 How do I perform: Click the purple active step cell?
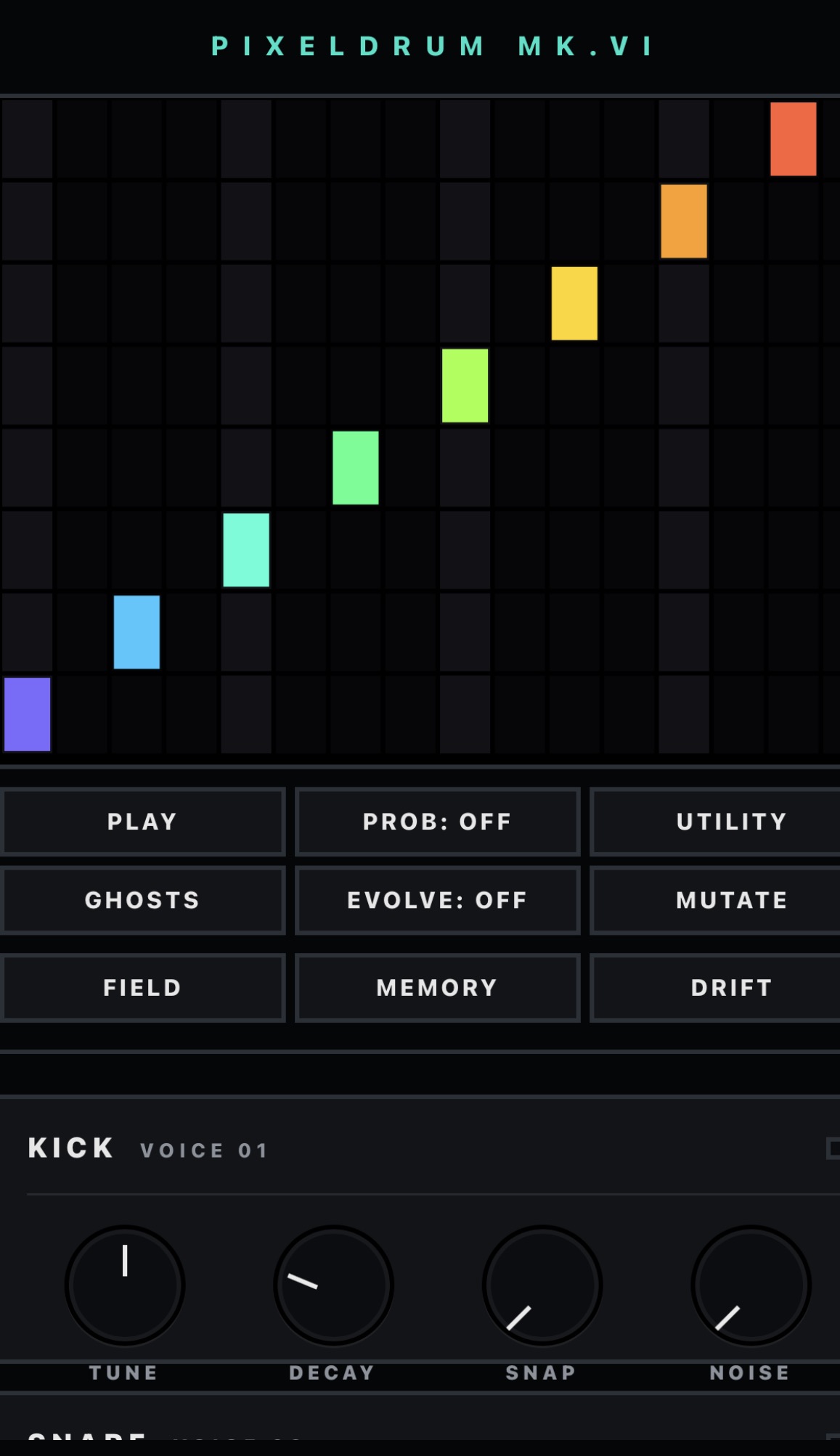click(28, 714)
